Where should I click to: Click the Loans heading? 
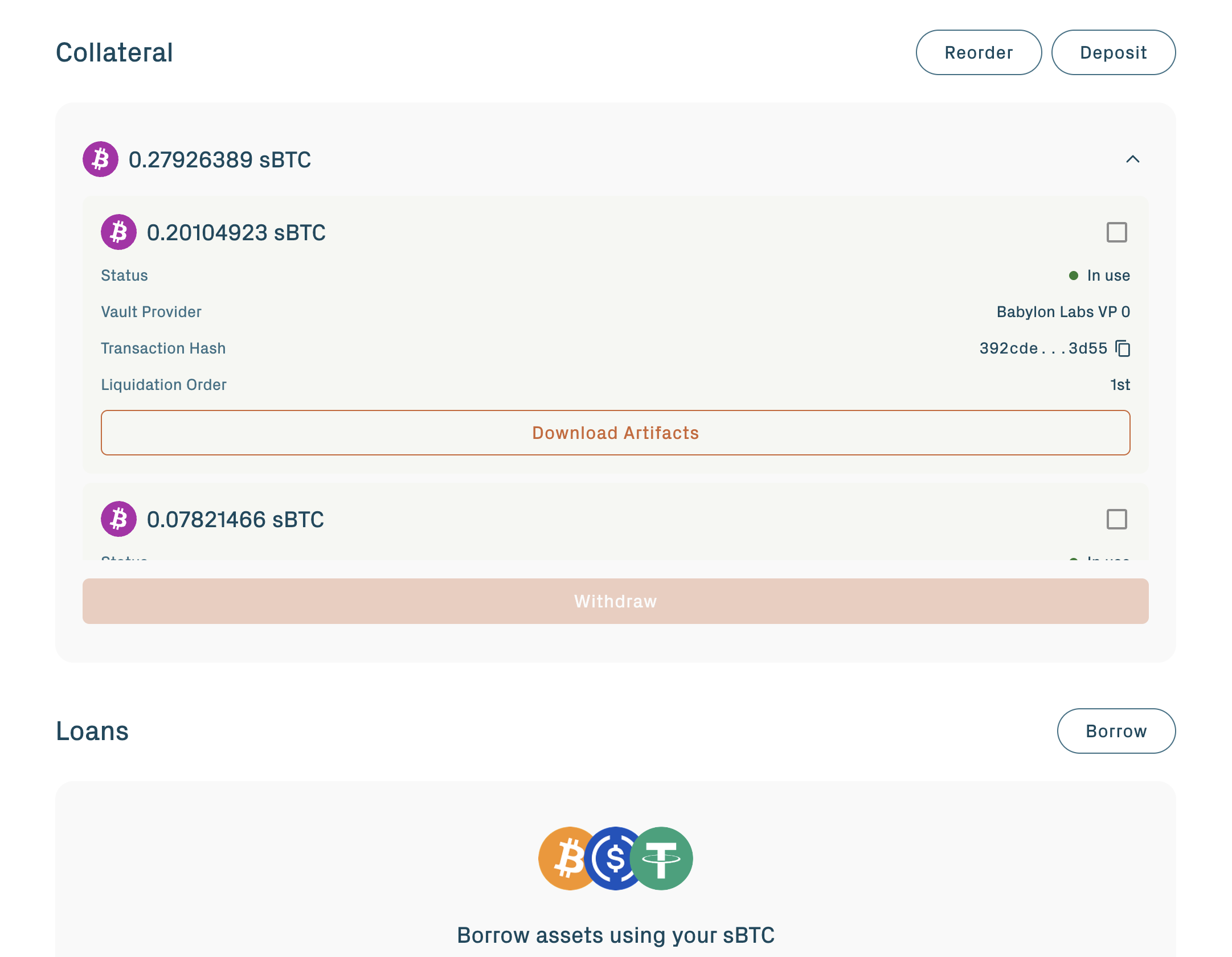[x=92, y=731]
